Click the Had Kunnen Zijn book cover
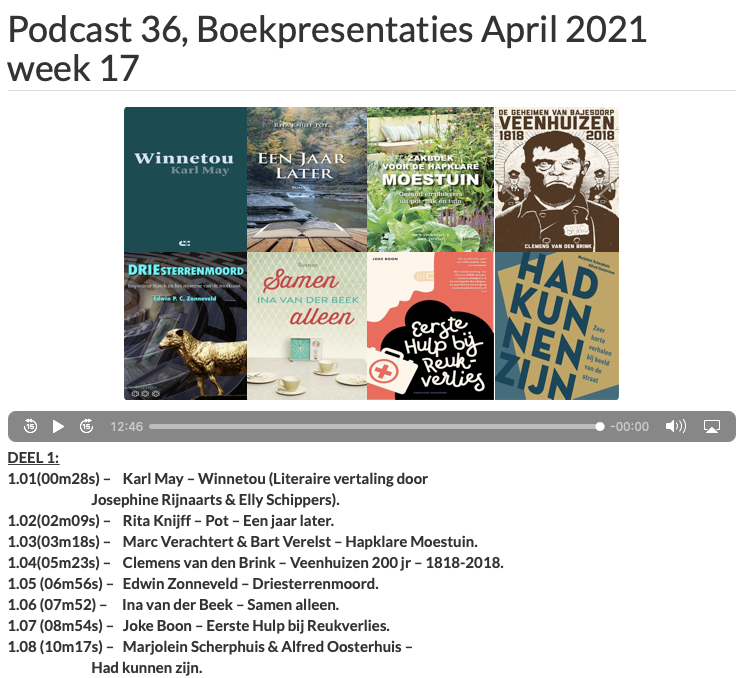739x678 pixels. (556, 326)
